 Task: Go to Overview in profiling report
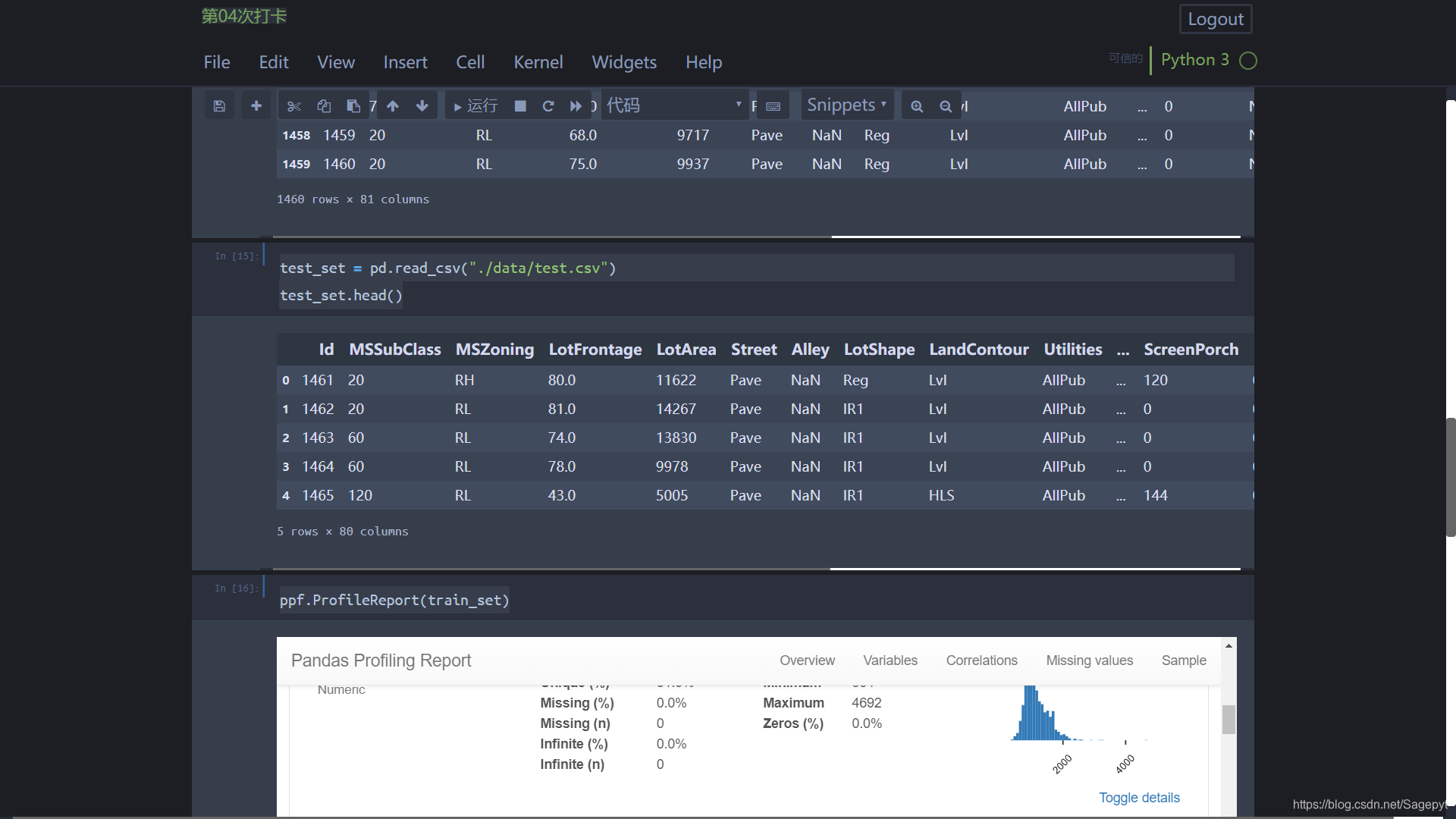pyautogui.click(x=807, y=661)
